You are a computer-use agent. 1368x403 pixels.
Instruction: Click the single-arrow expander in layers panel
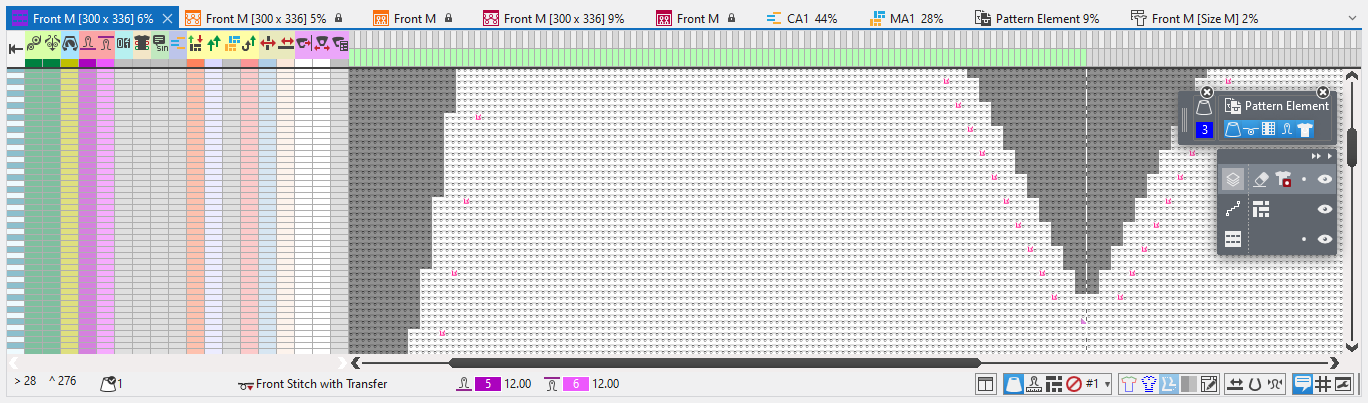[1330, 156]
